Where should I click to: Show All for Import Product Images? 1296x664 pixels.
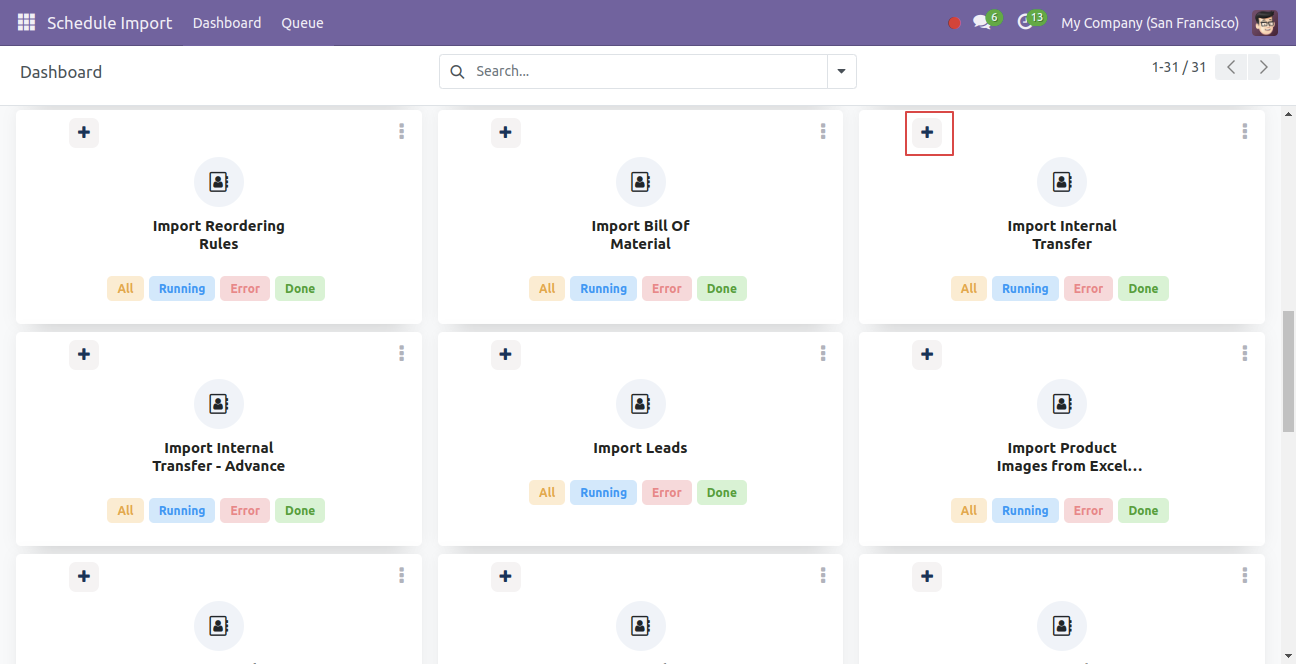pos(969,510)
